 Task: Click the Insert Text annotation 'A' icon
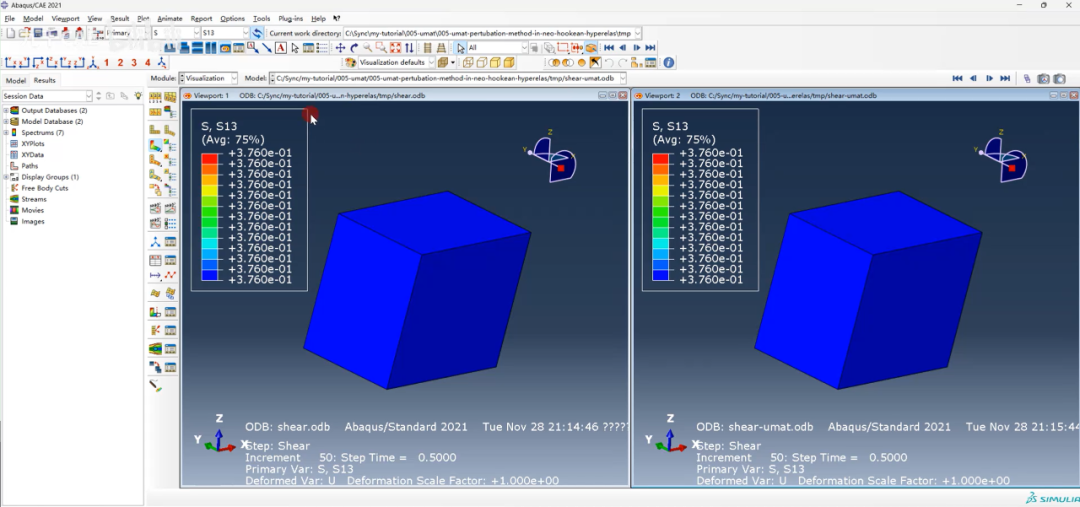pos(281,48)
